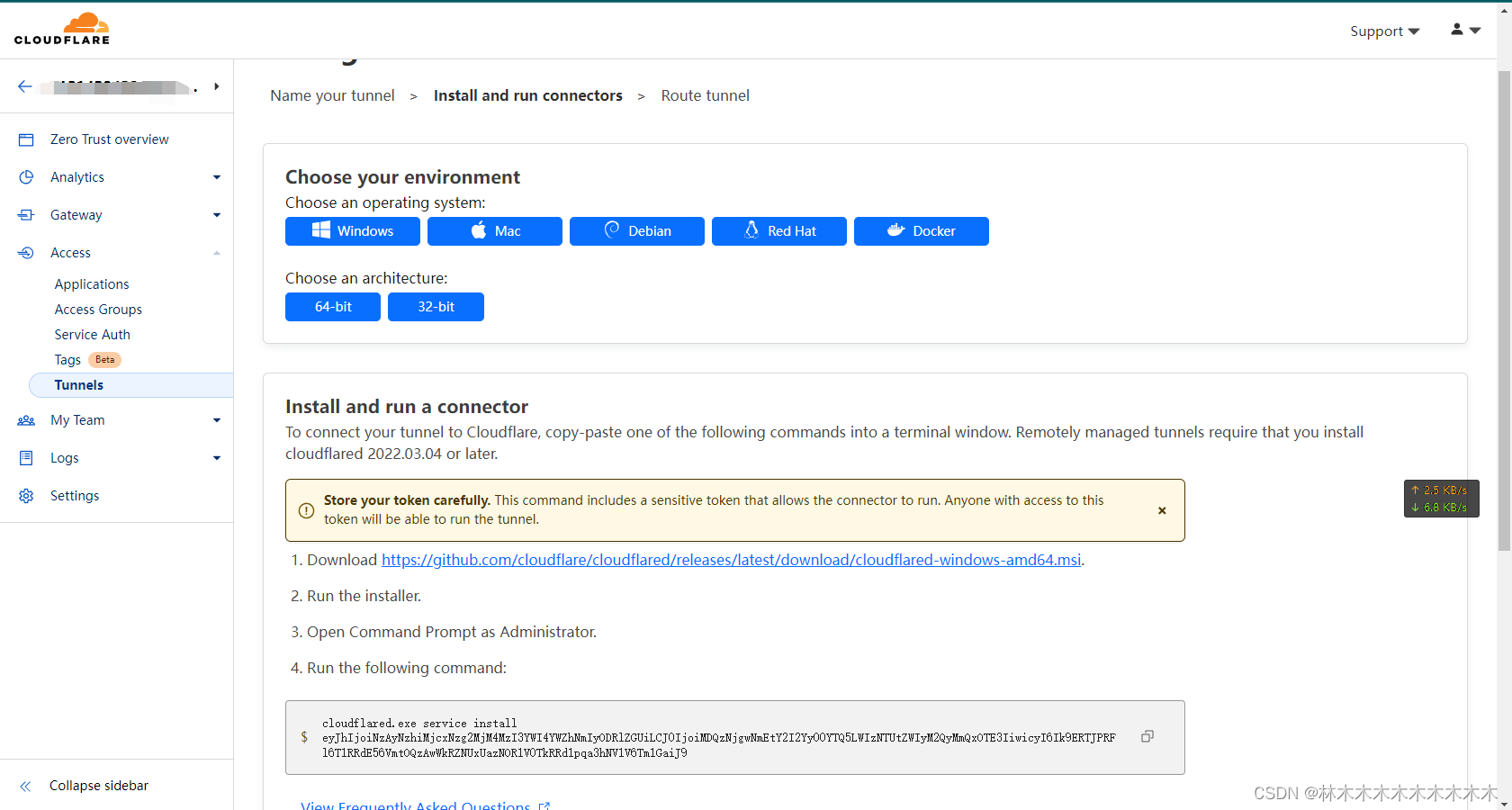Open Settings from sidebar
Viewport: 1512px width, 810px height.
[75, 495]
